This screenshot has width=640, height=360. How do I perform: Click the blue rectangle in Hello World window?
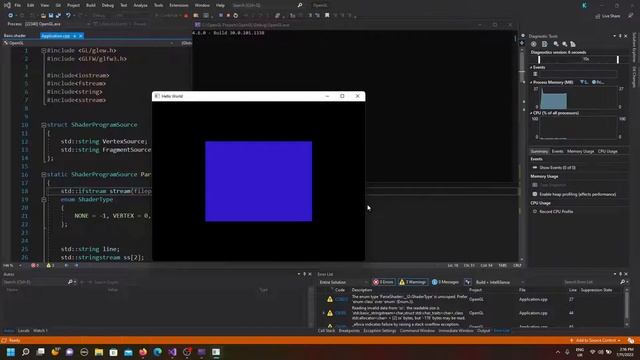coord(258,181)
